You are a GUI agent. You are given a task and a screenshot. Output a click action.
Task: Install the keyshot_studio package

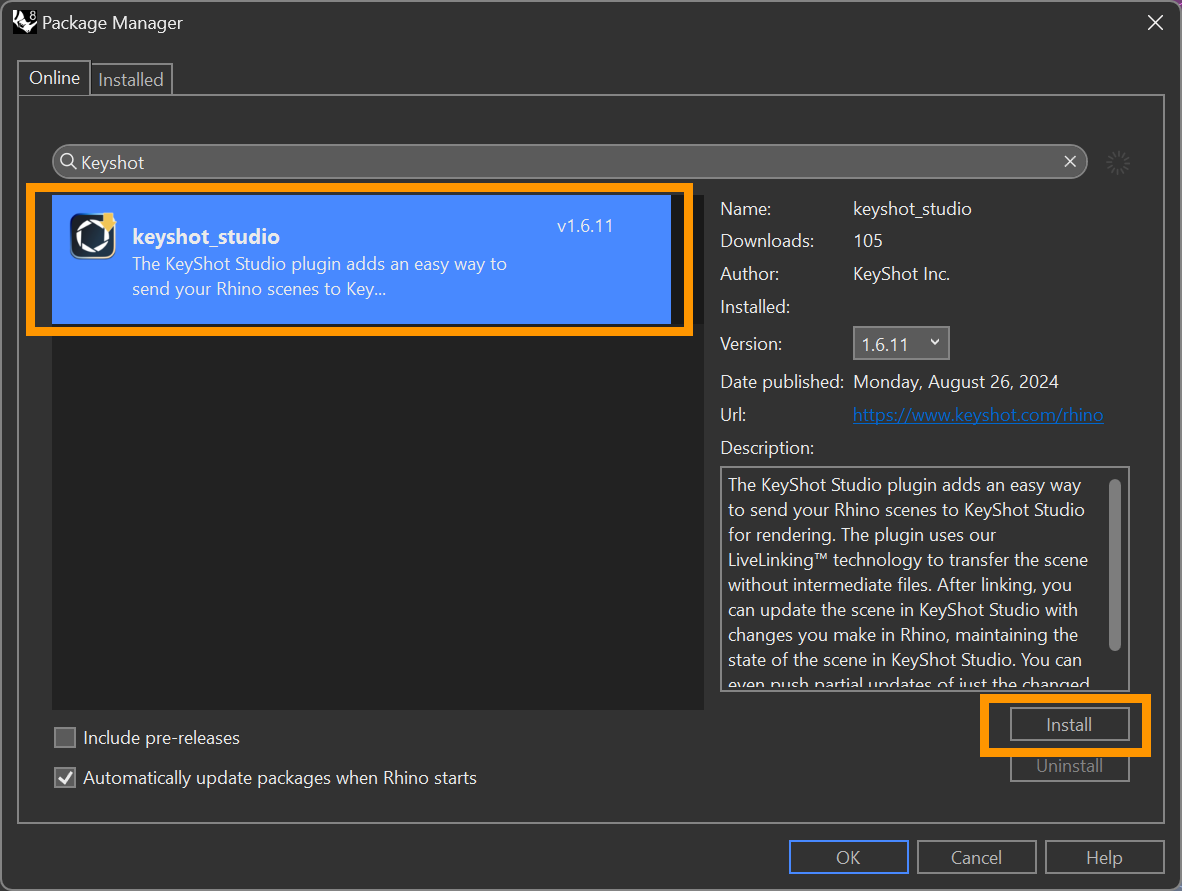click(x=1069, y=724)
